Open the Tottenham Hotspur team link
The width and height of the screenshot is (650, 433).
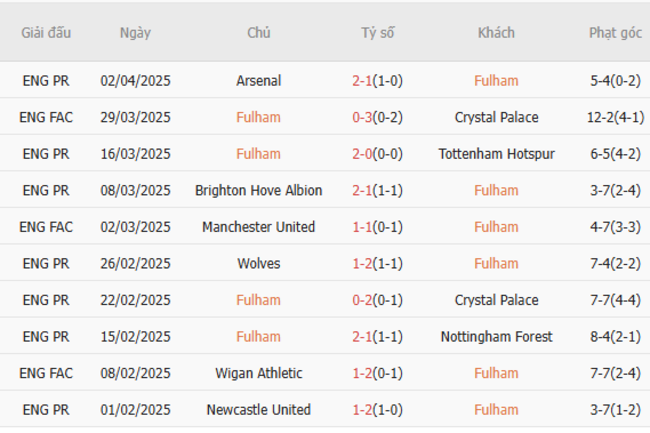496,154
